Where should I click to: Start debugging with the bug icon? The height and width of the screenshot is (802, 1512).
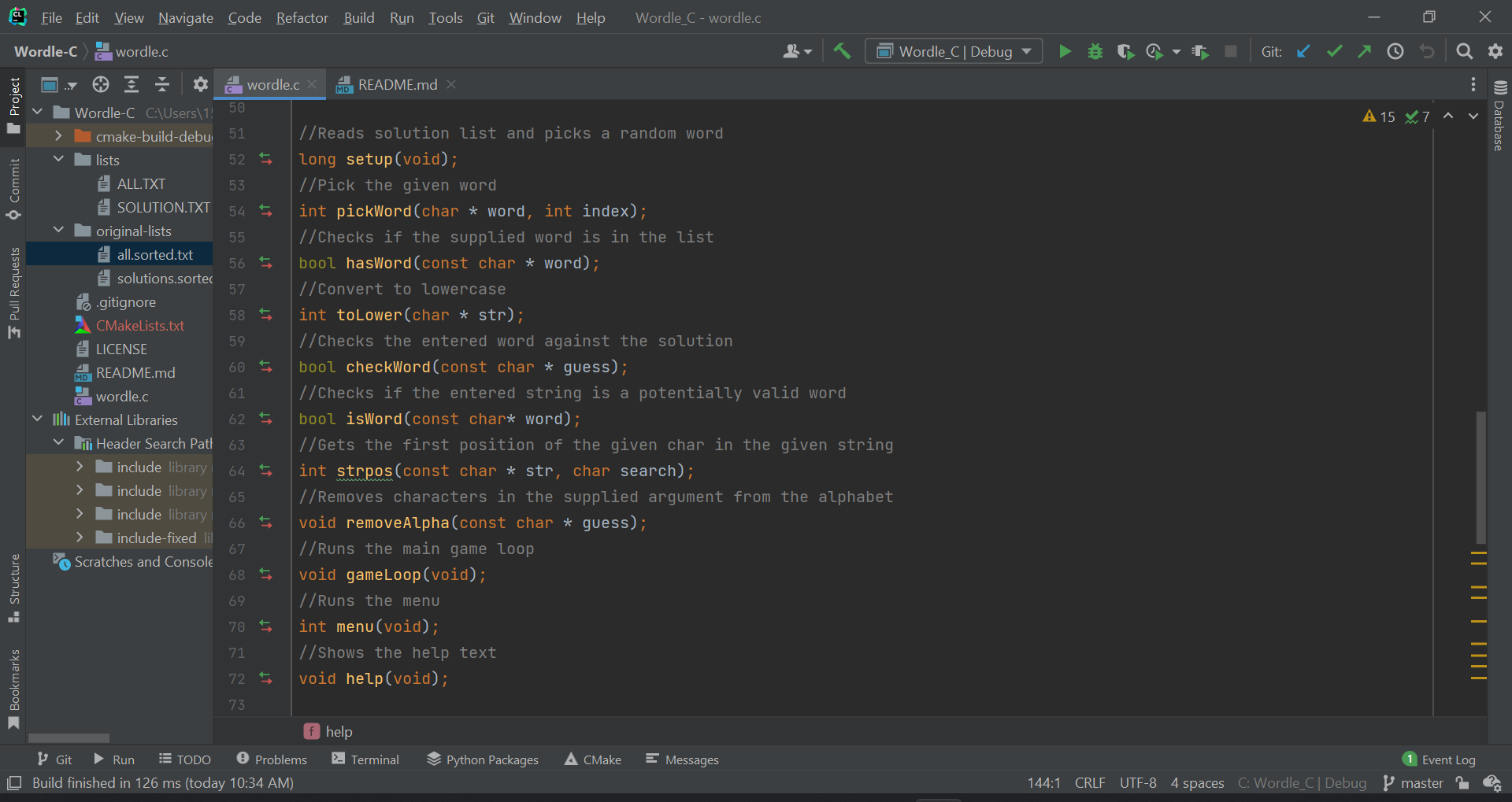click(x=1095, y=50)
